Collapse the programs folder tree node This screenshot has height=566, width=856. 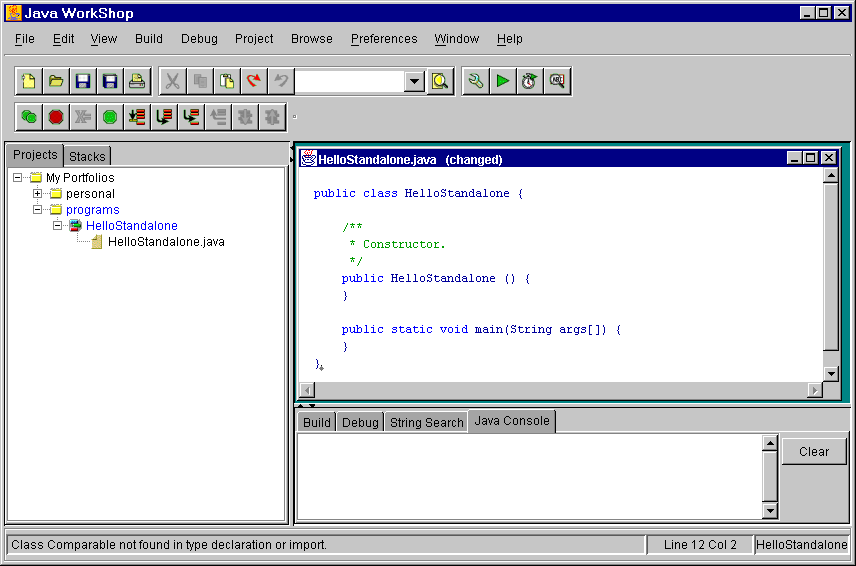pyautogui.click(x=38, y=210)
